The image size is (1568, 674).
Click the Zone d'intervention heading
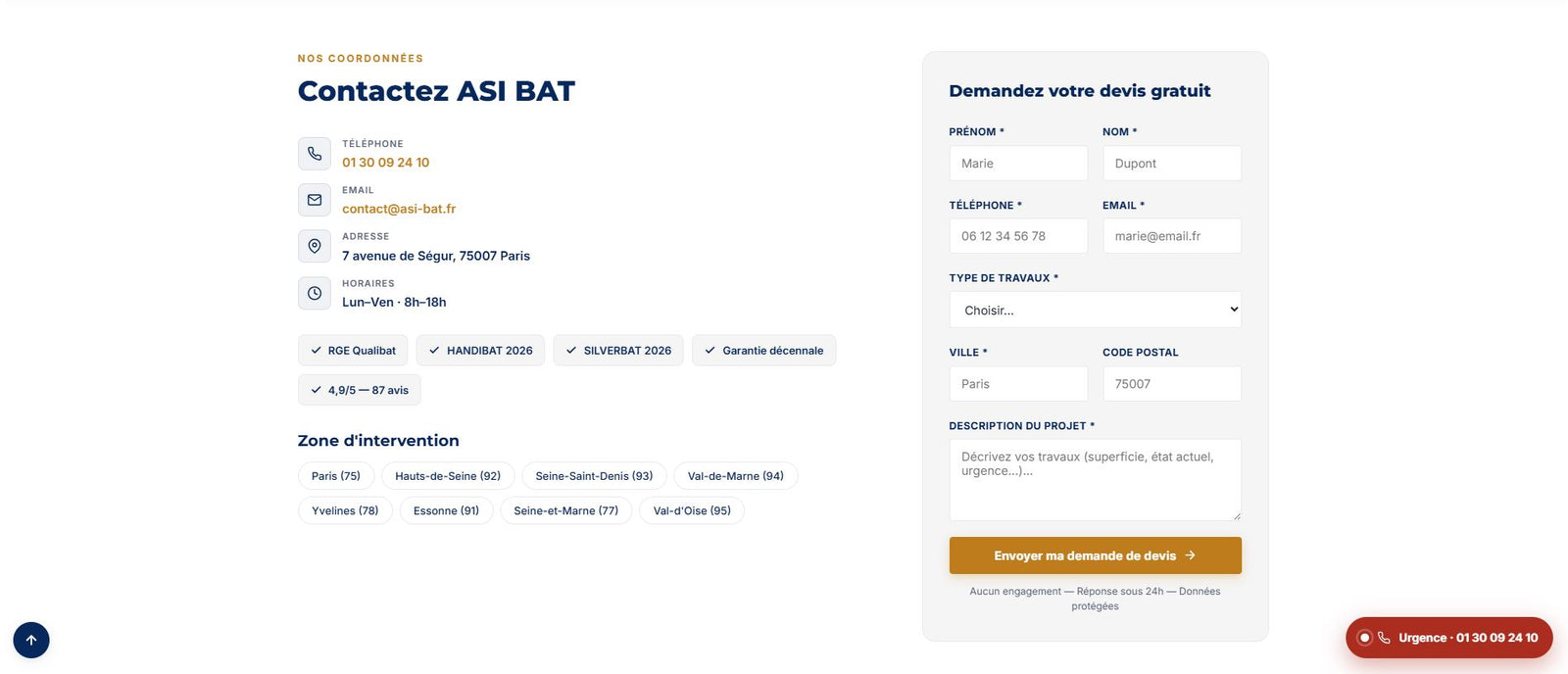click(x=378, y=441)
